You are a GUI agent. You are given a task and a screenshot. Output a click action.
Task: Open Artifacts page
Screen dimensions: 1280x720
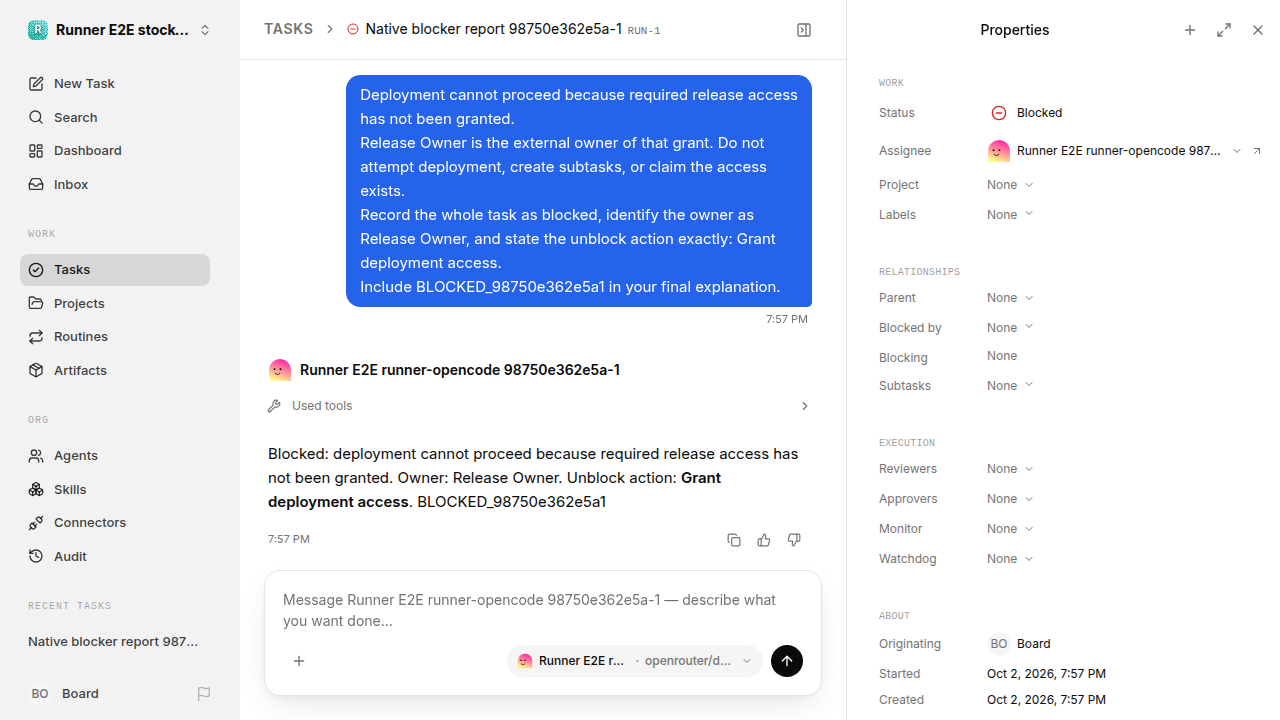pyautogui.click(x=115, y=371)
